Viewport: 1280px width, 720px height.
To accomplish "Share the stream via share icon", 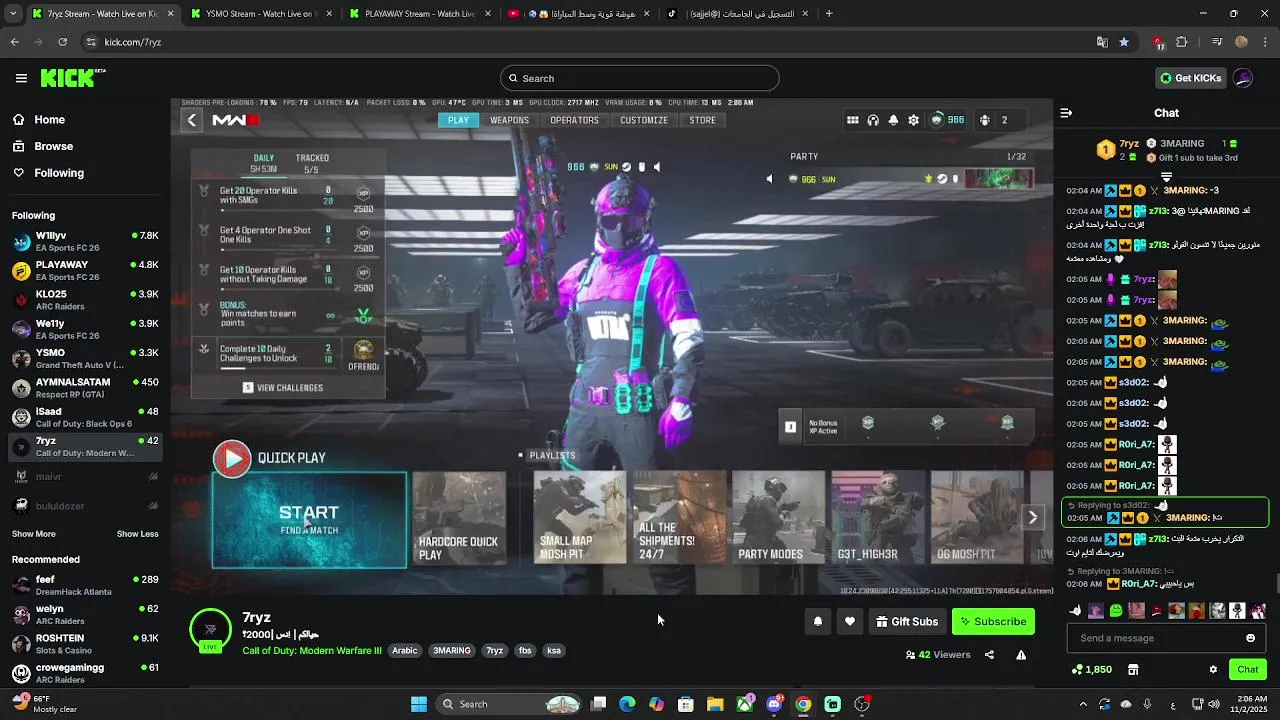I will 989,655.
